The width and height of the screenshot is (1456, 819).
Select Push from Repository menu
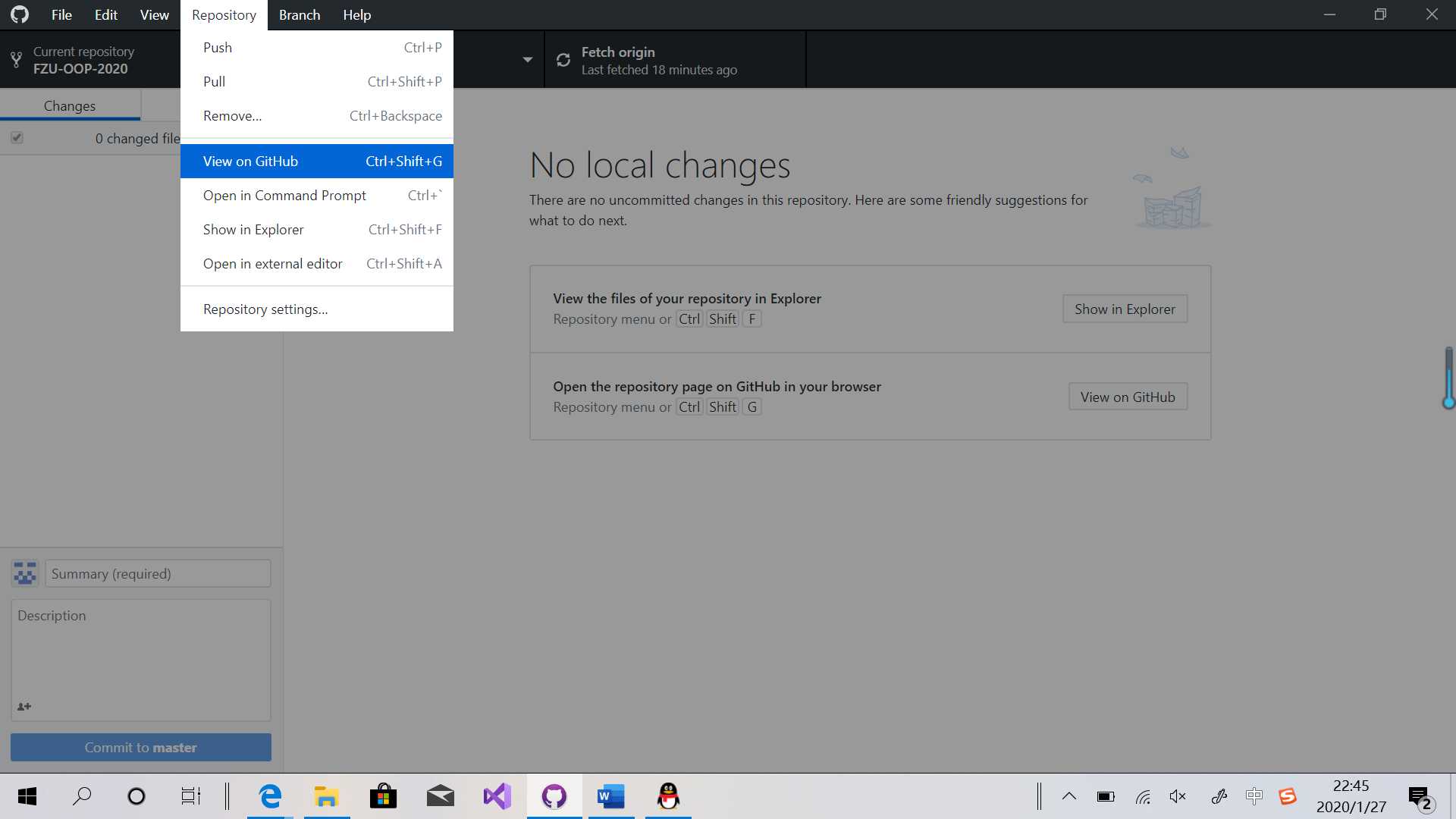click(x=317, y=48)
